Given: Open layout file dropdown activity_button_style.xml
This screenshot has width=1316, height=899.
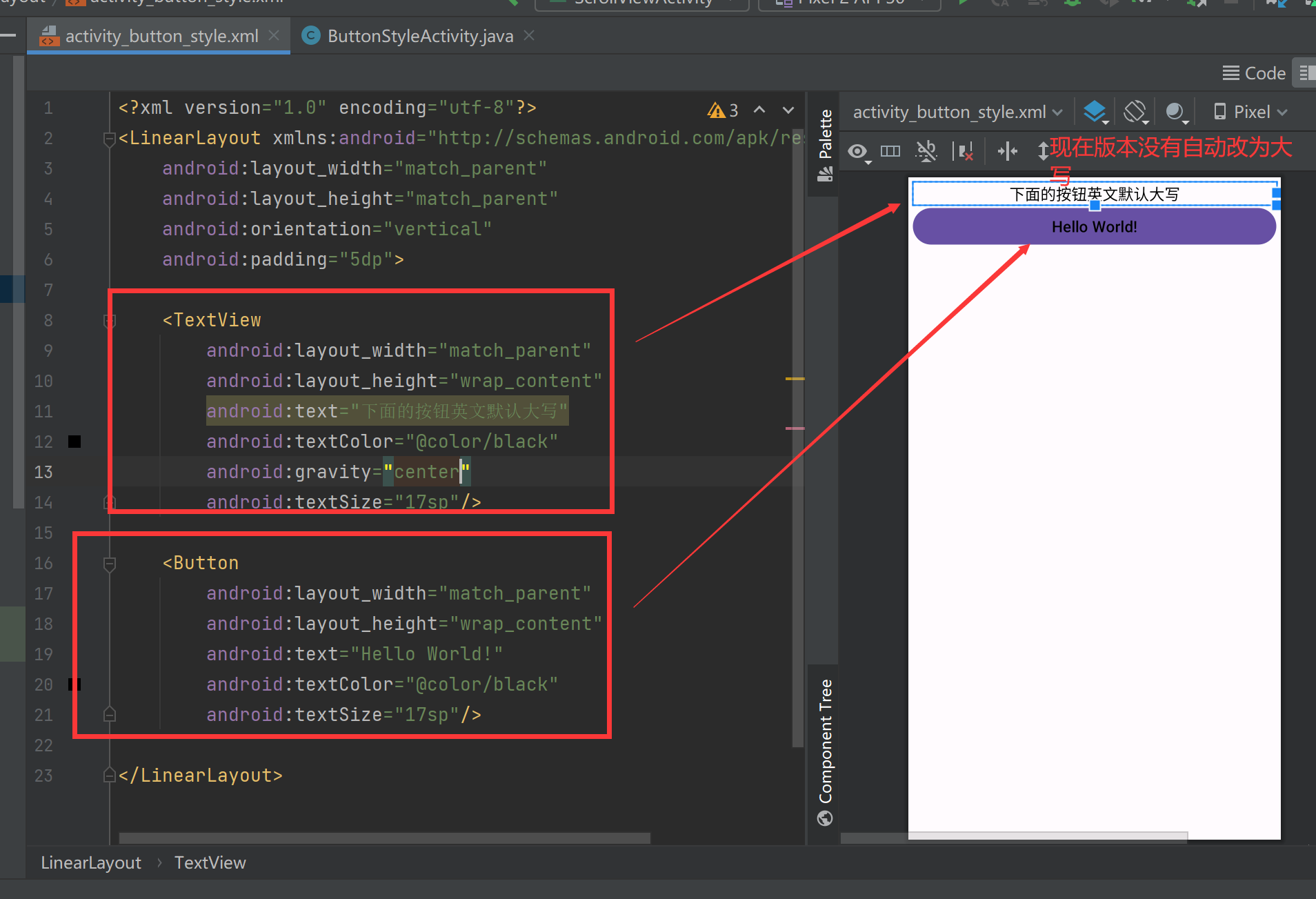Looking at the screenshot, I should (x=957, y=112).
